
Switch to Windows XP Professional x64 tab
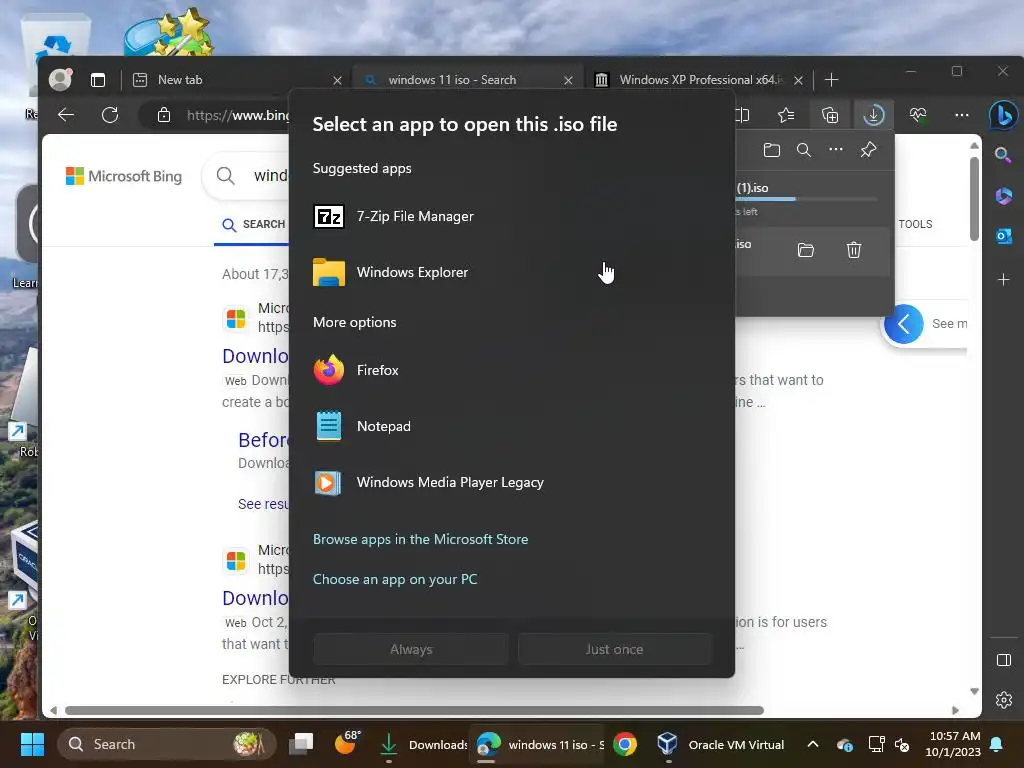[697, 80]
